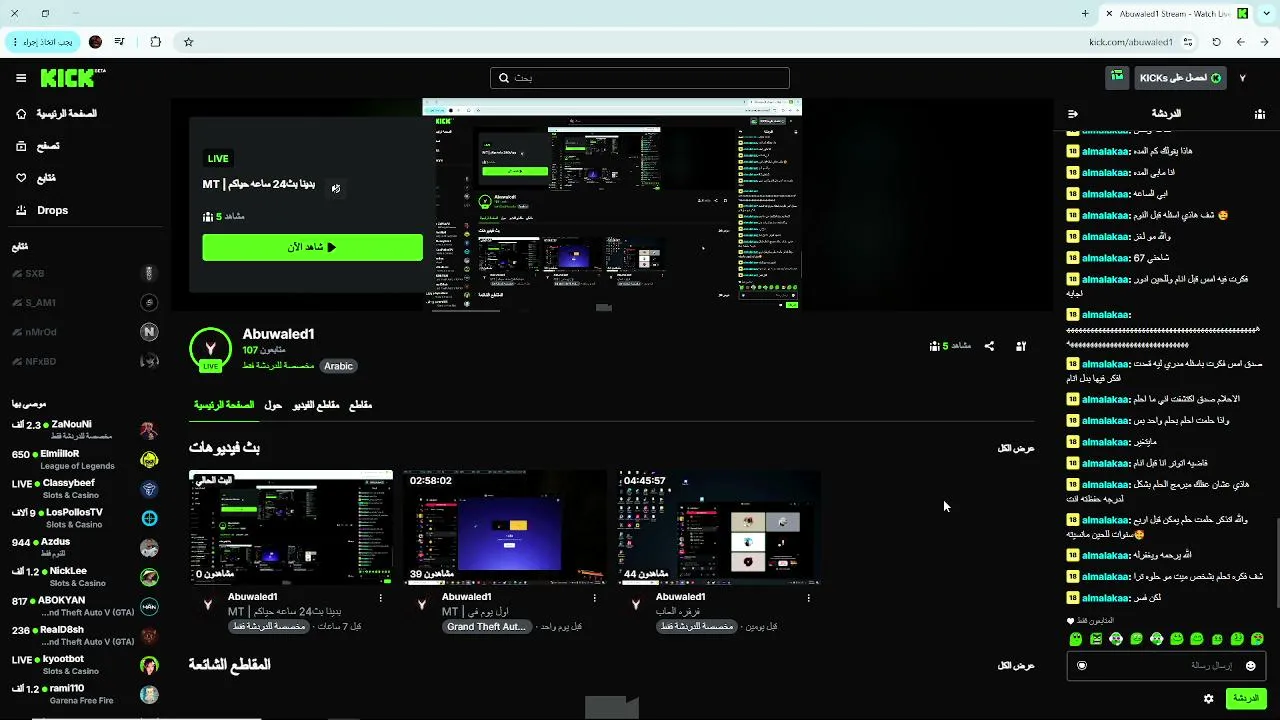Open Drops in the sidebar
Viewport: 1280px width, 720px height.
pos(42,210)
